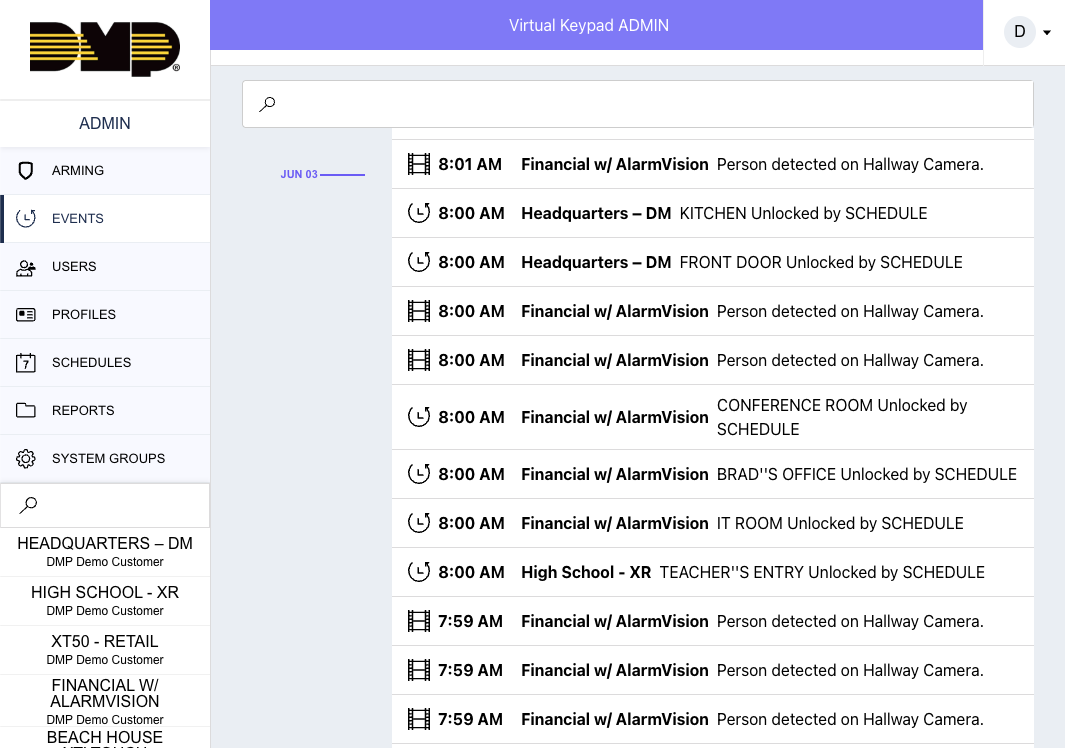1065x748 pixels.
Task: Click the Users people icon
Action: coord(26,266)
